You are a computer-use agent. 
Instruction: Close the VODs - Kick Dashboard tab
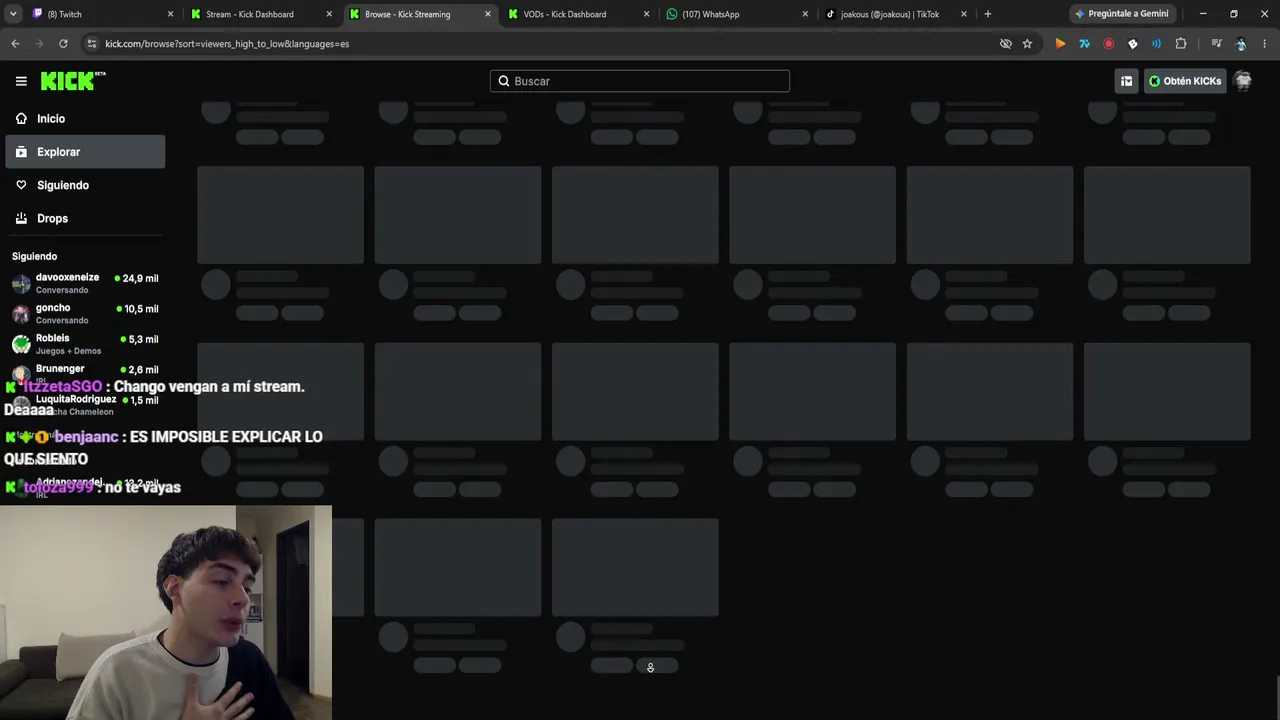pyautogui.click(x=646, y=14)
